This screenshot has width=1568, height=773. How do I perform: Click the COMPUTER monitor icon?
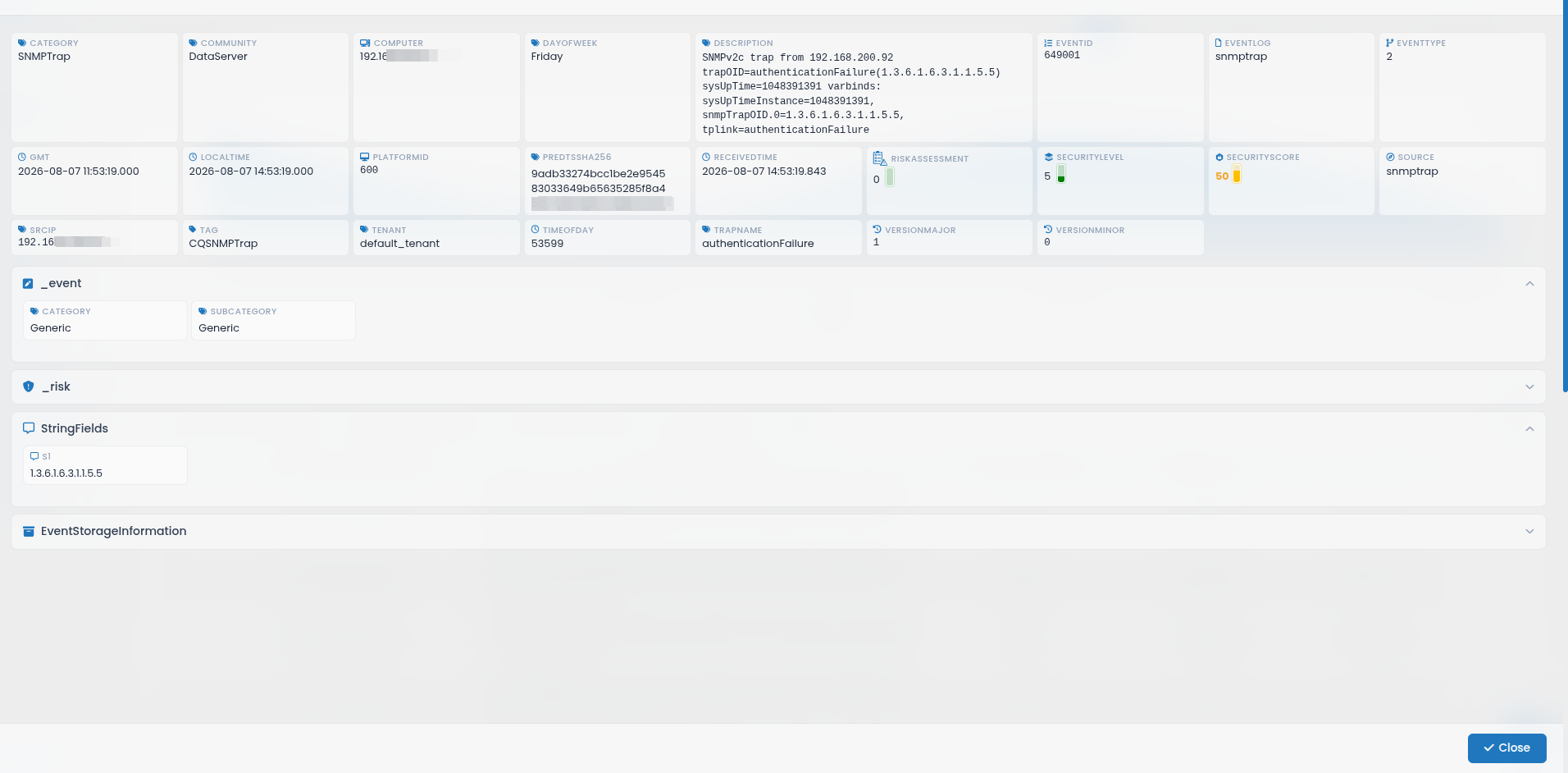(x=365, y=43)
